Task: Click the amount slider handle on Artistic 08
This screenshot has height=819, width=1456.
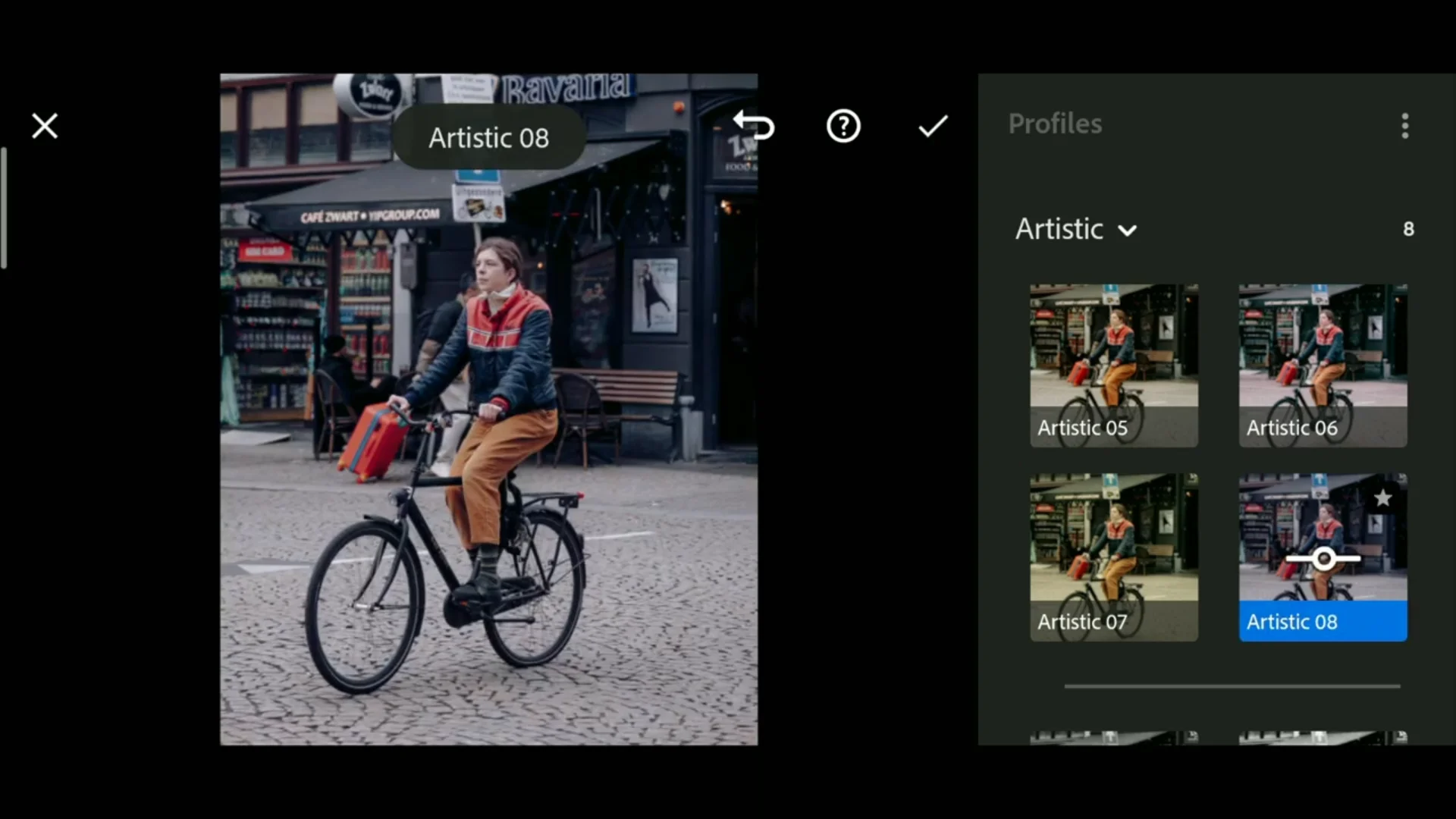Action: 1324,560
